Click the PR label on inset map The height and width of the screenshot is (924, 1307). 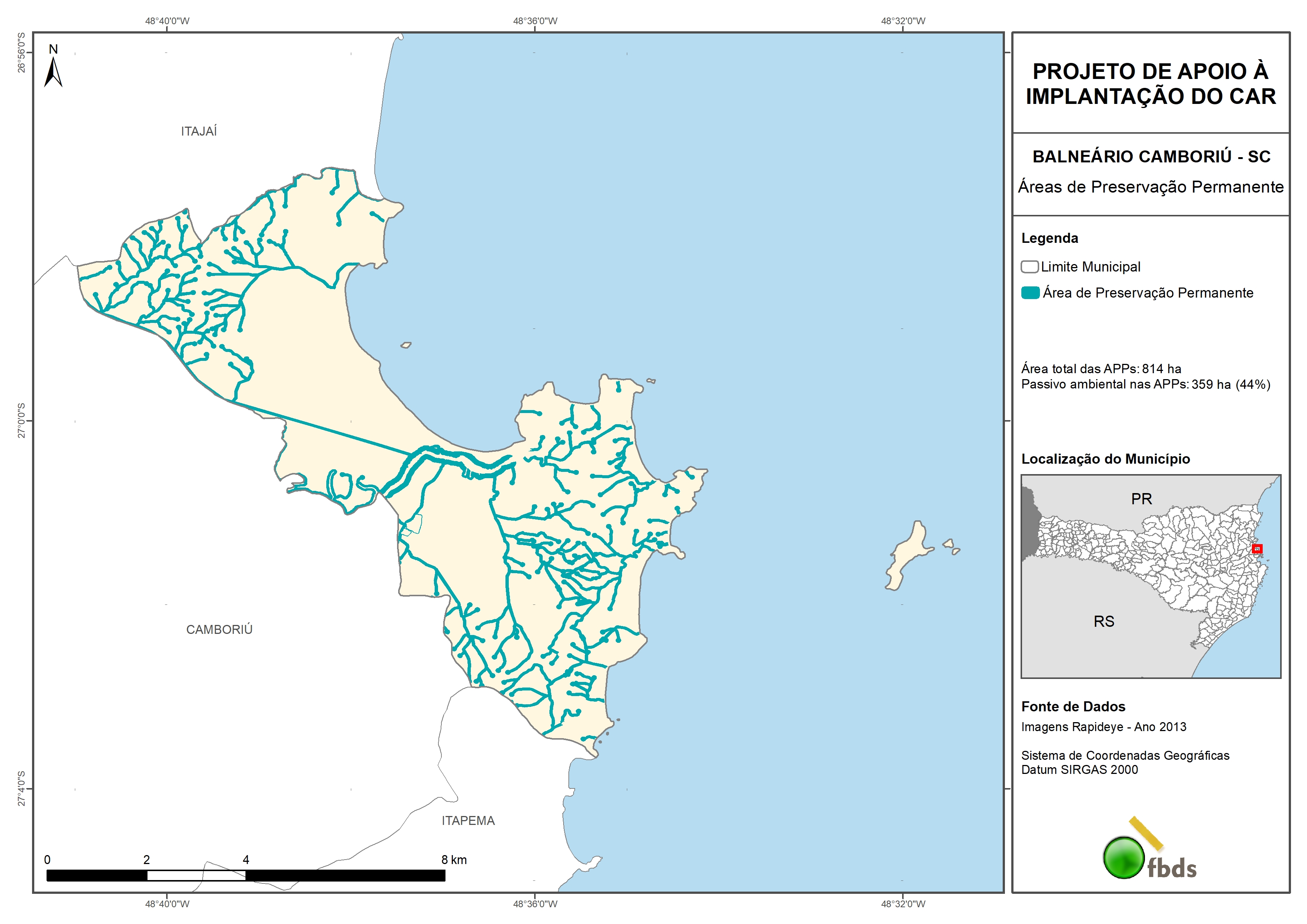(x=1141, y=499)
